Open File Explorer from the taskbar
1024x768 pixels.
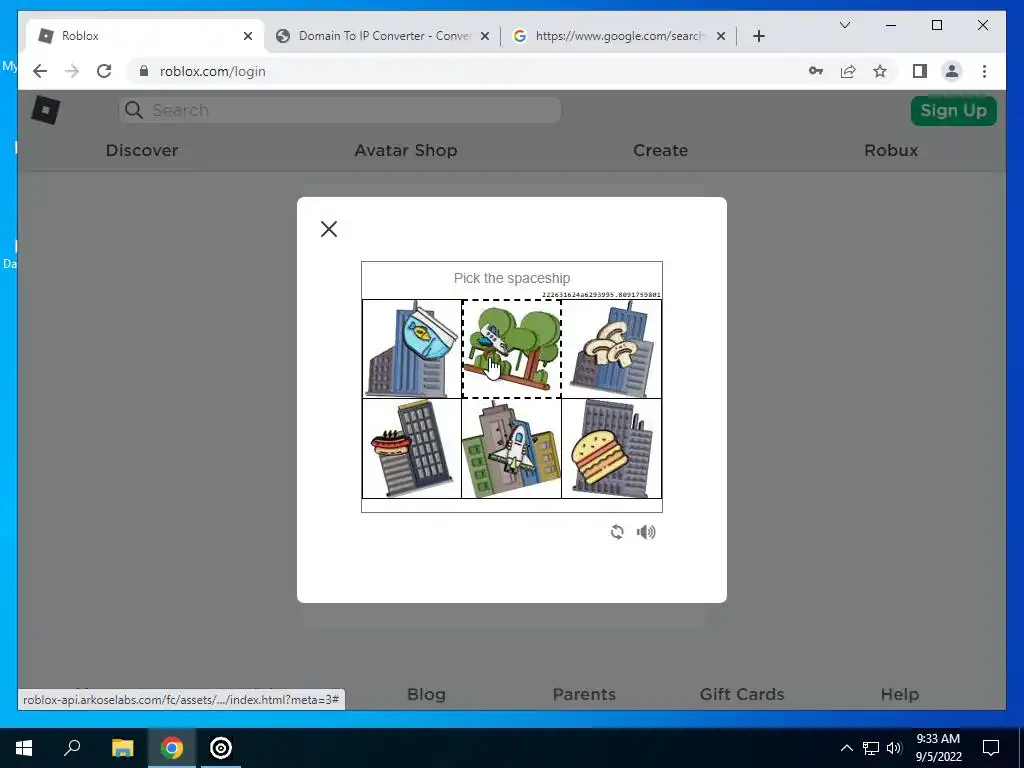122,748
